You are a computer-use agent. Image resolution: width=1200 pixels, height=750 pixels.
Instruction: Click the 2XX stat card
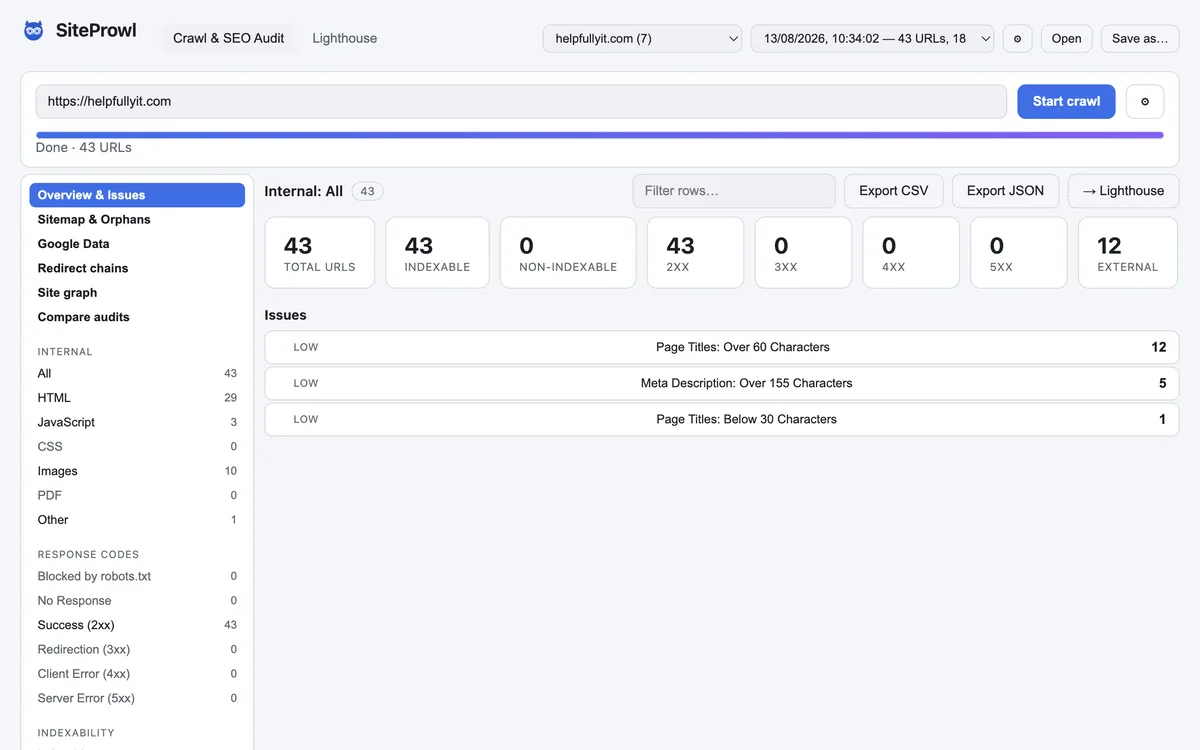696,253
